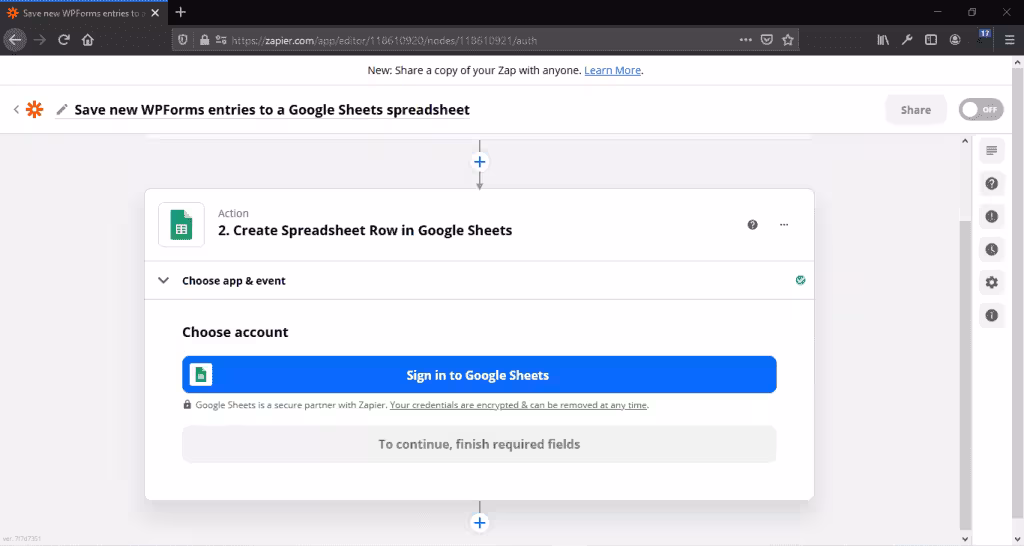The image size is (1024, 546).
Task: Collapse the Choose app & event section
Action: click(163, 280)
